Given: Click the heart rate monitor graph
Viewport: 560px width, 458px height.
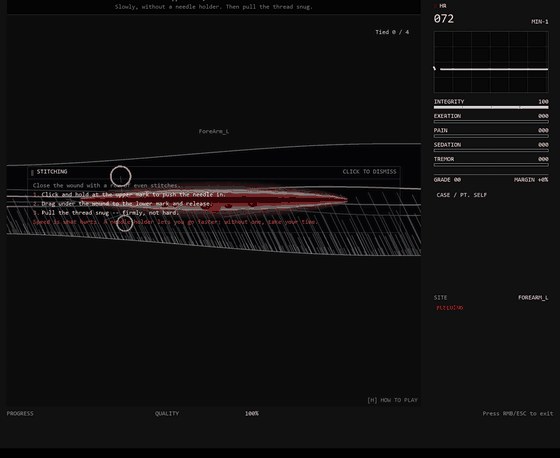Looking at the screenshot, I should click(491, 62).
